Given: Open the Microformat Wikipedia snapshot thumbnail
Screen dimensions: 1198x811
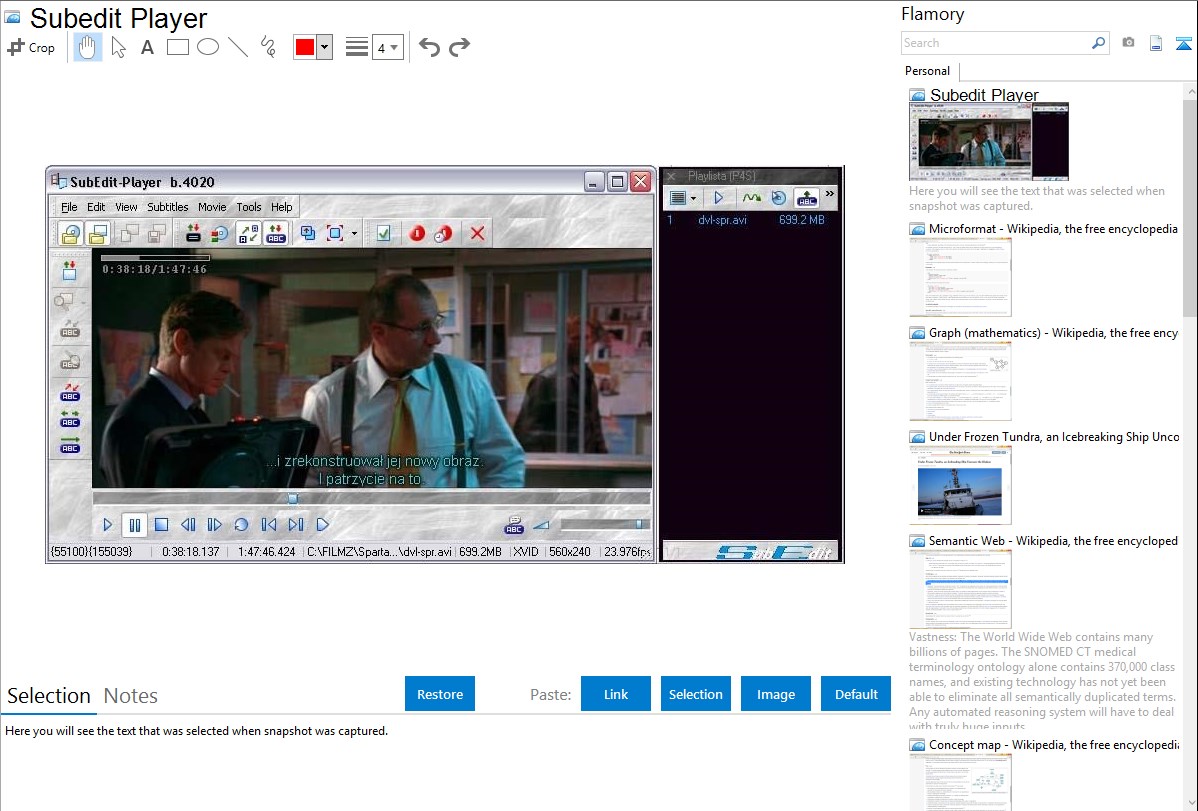Looking at the screenshot, I should [960, 277].
